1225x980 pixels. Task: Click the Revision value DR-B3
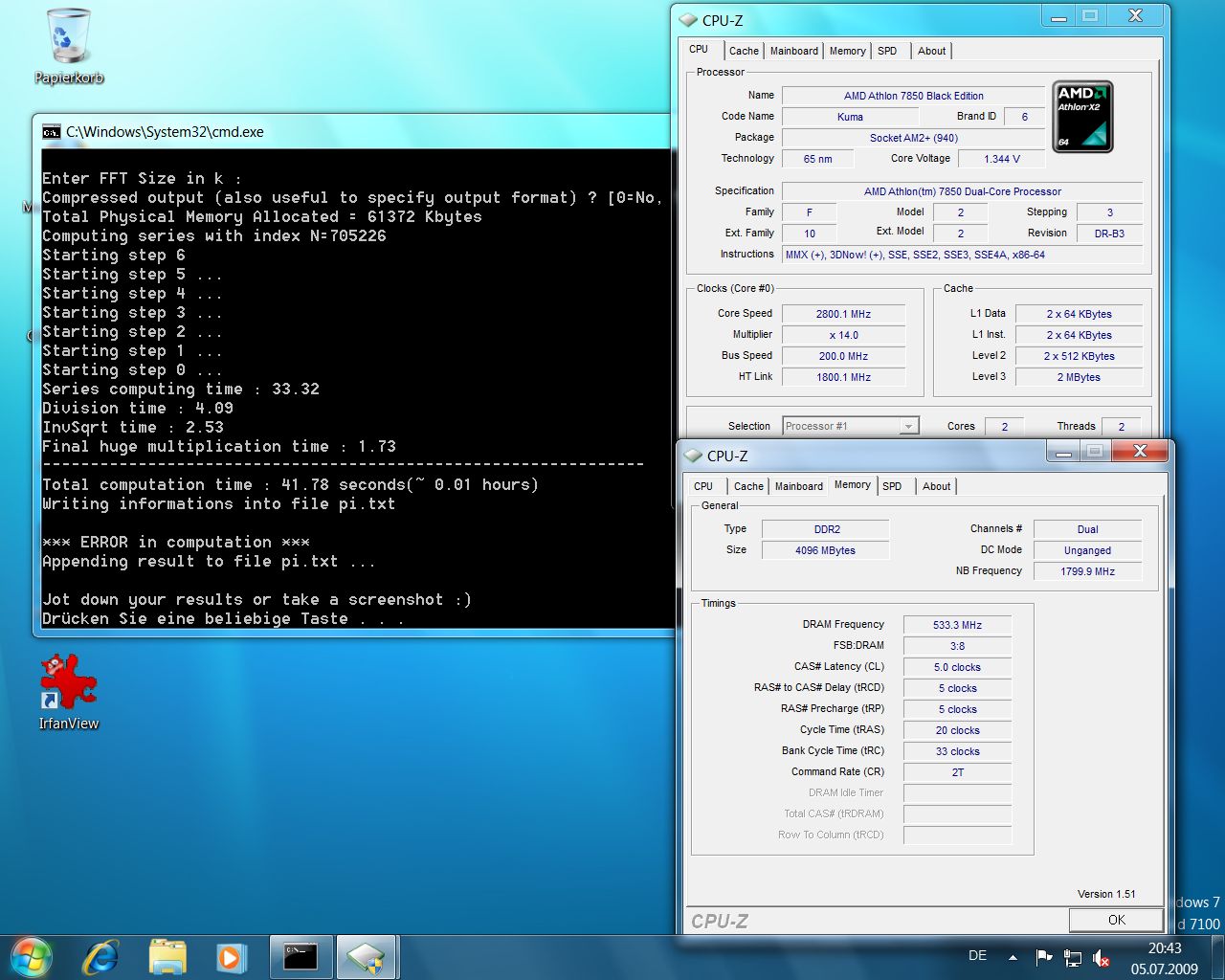click(1109, 234)
